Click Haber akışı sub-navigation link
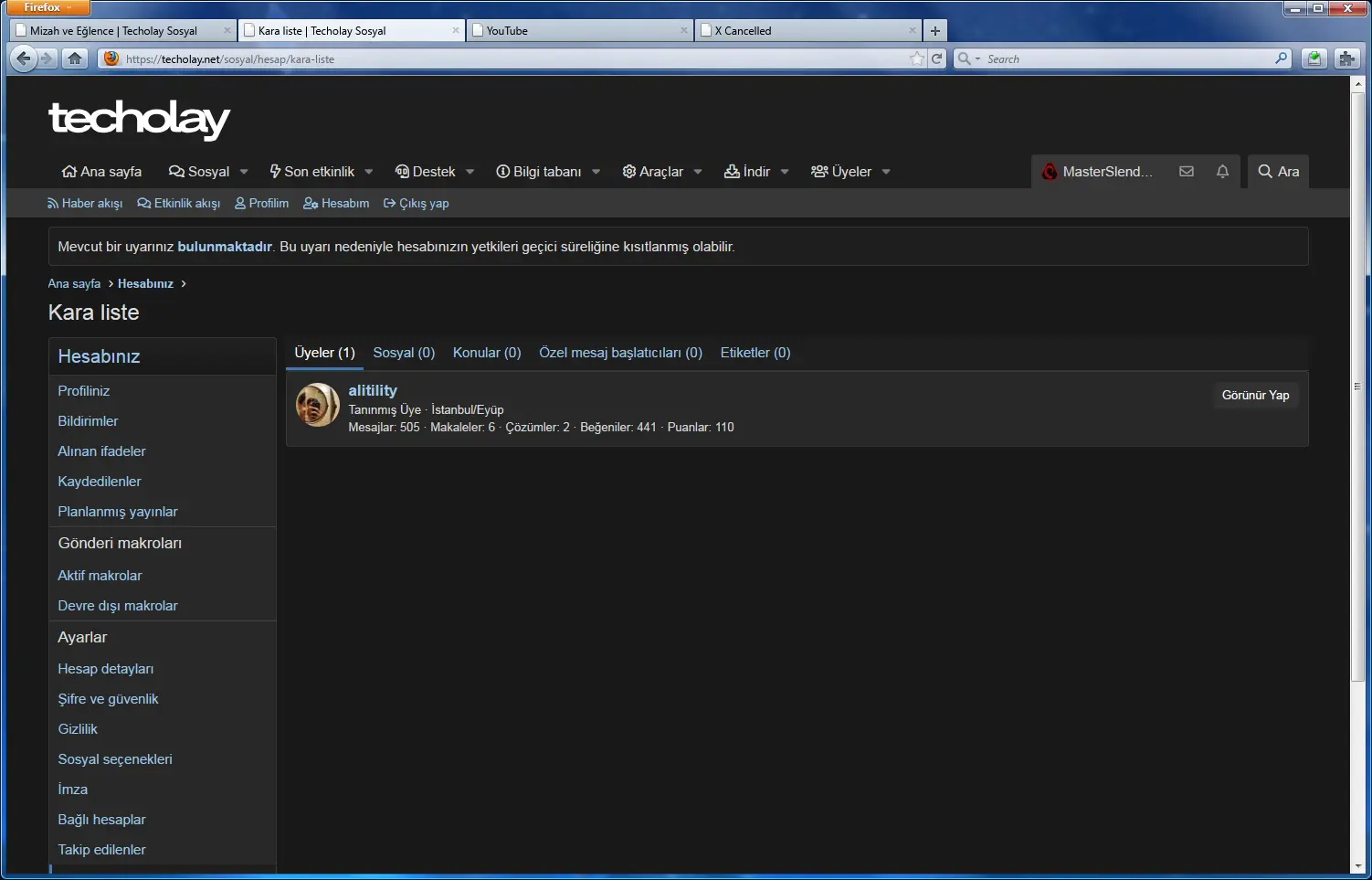 [x=85, y=203]
